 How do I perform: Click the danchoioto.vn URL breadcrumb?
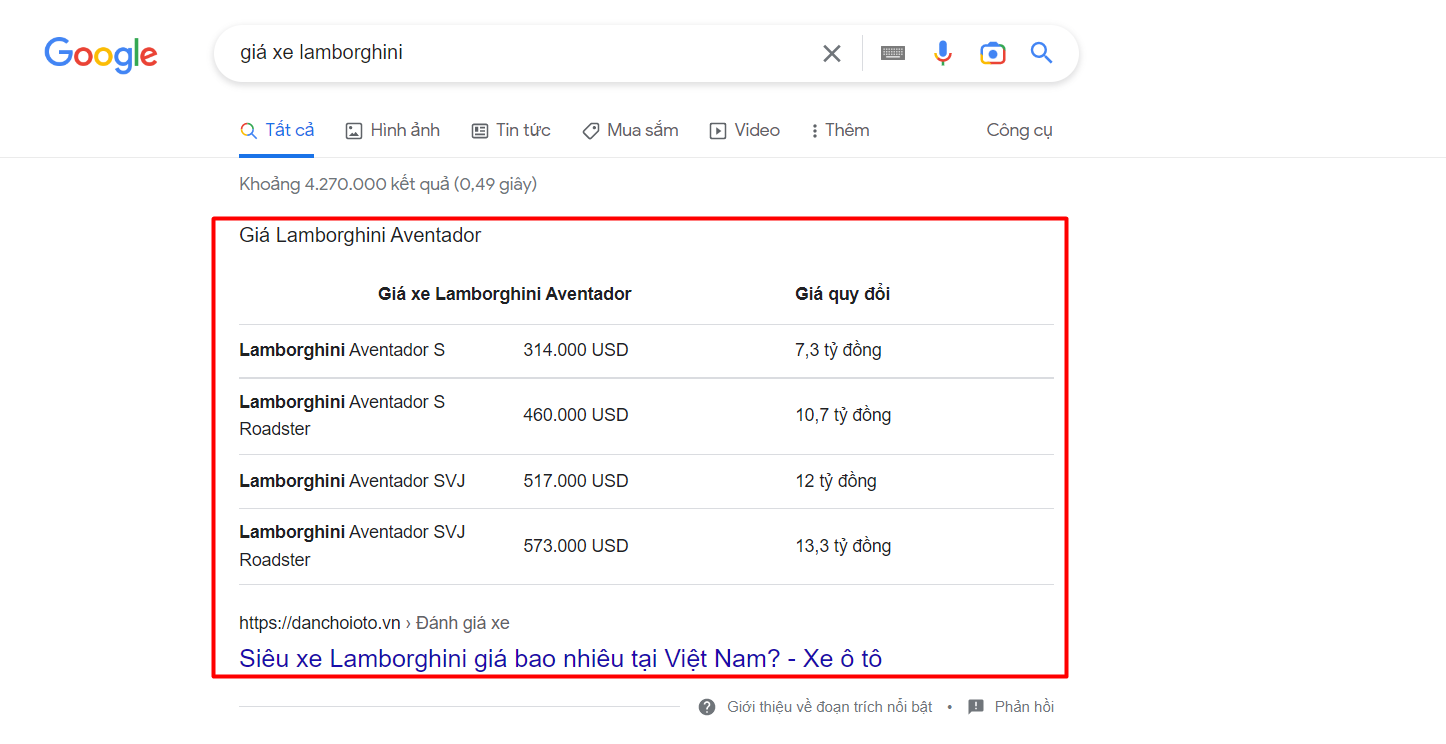(374, 623)
